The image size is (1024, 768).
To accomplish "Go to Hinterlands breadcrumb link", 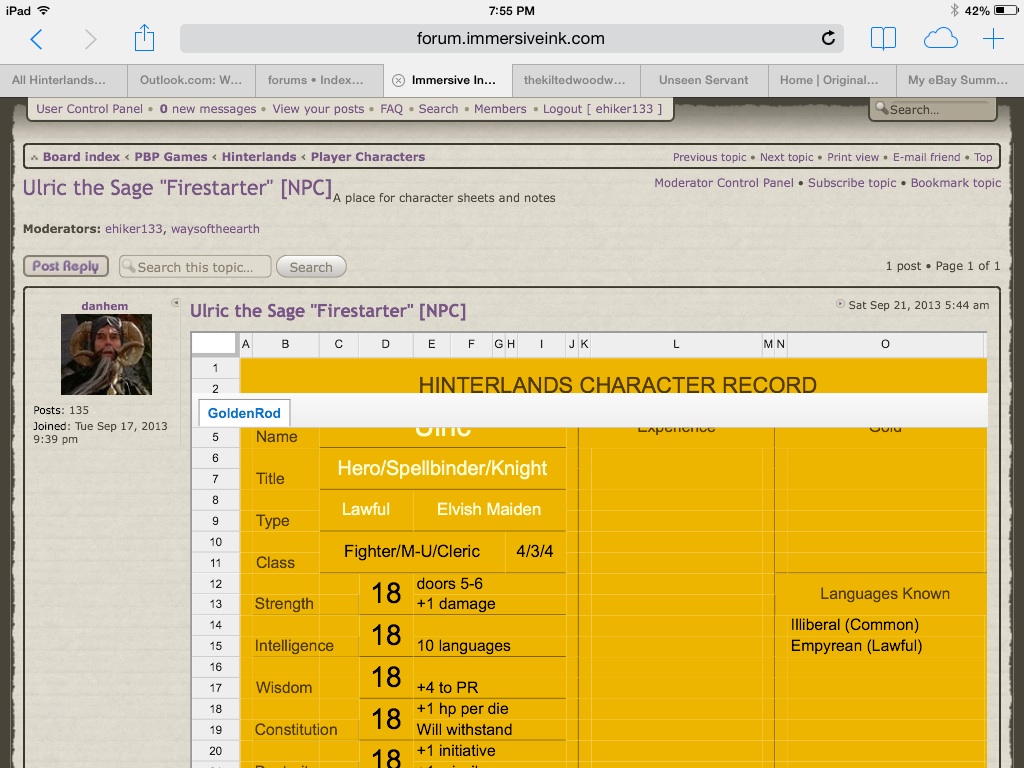I will 259,157.
